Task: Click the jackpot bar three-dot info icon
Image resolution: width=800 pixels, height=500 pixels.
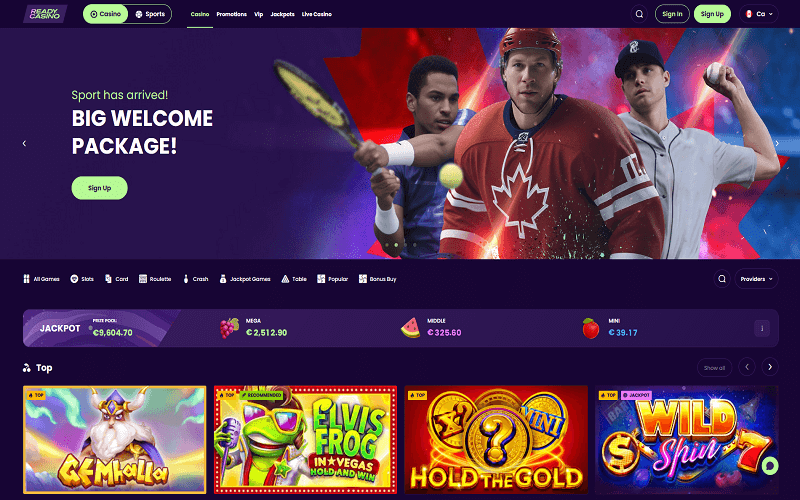Action: pyautogui.click(x=762, y=329)
